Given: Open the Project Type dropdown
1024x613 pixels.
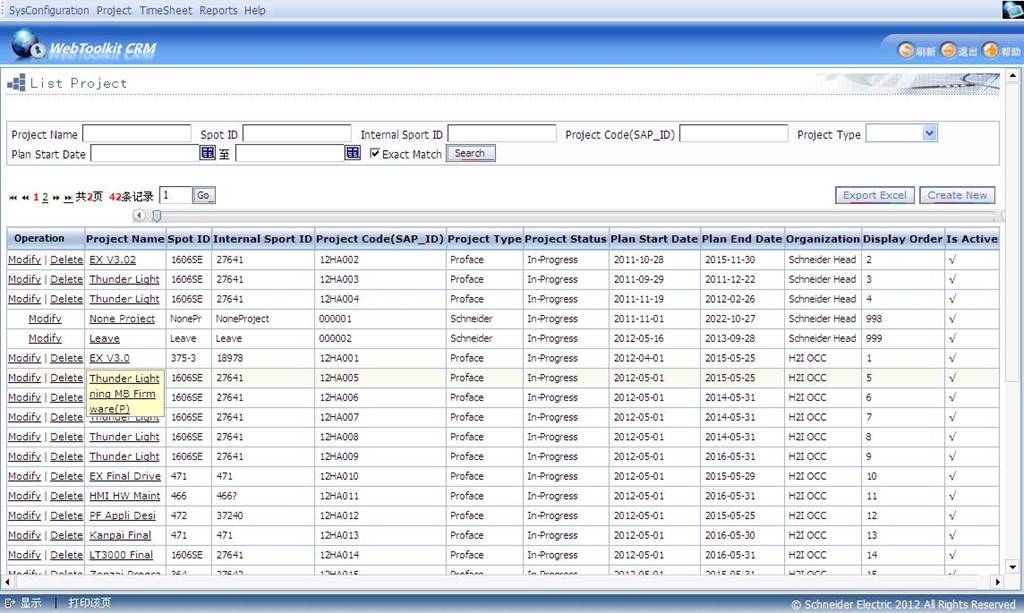Looking at the screenshot, I should pos(929,134).
